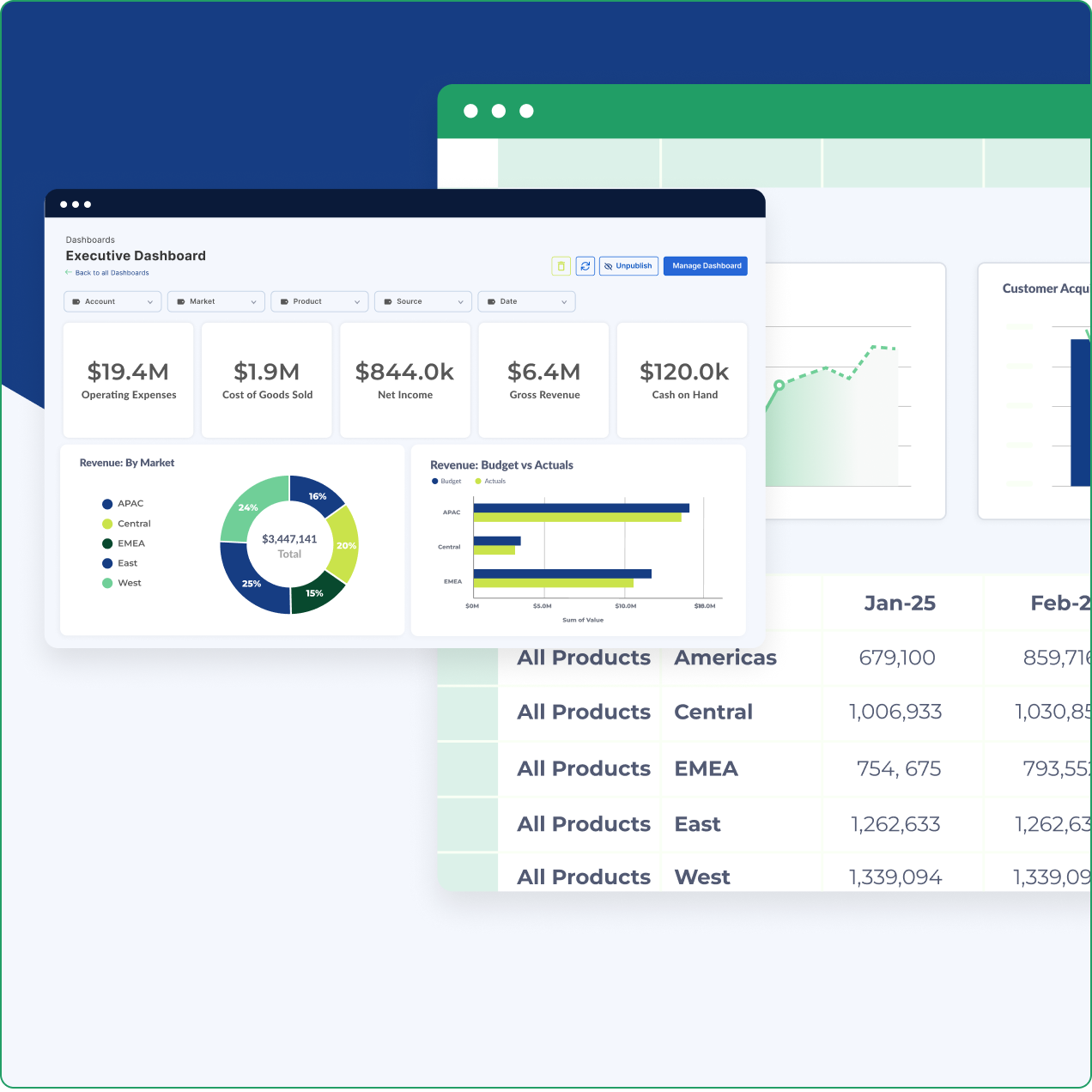This screenshot has width=1092, height=1092.
Task: Follow the Back to all Dashboards link
Action: click(112, 273)
